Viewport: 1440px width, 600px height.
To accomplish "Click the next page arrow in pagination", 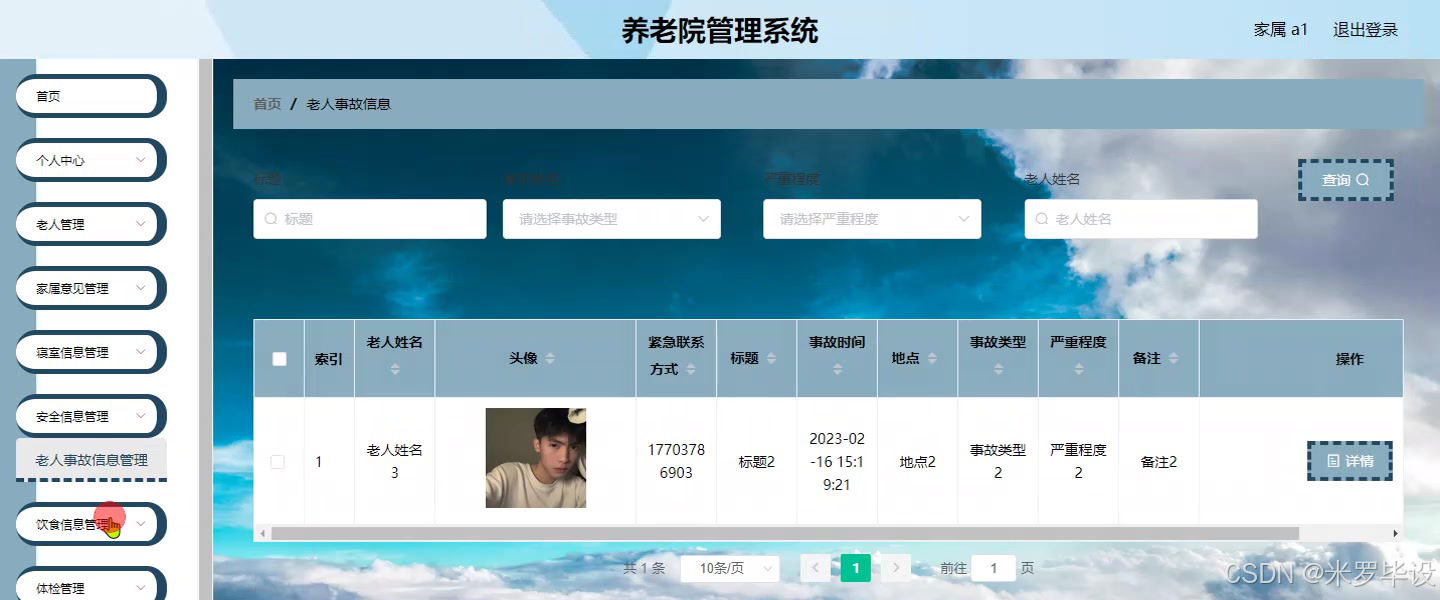I will click(895, 567).
